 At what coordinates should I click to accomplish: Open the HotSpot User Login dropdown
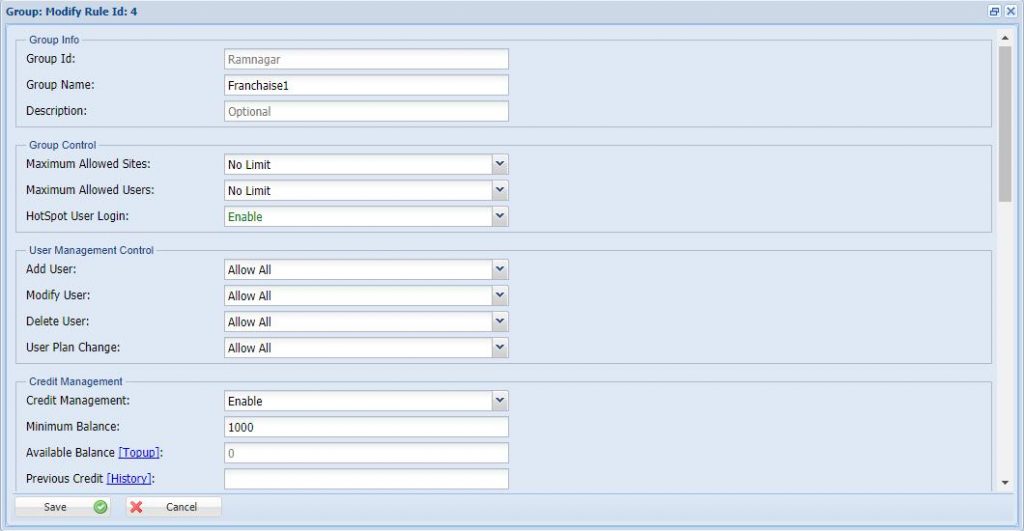[500, 216]
